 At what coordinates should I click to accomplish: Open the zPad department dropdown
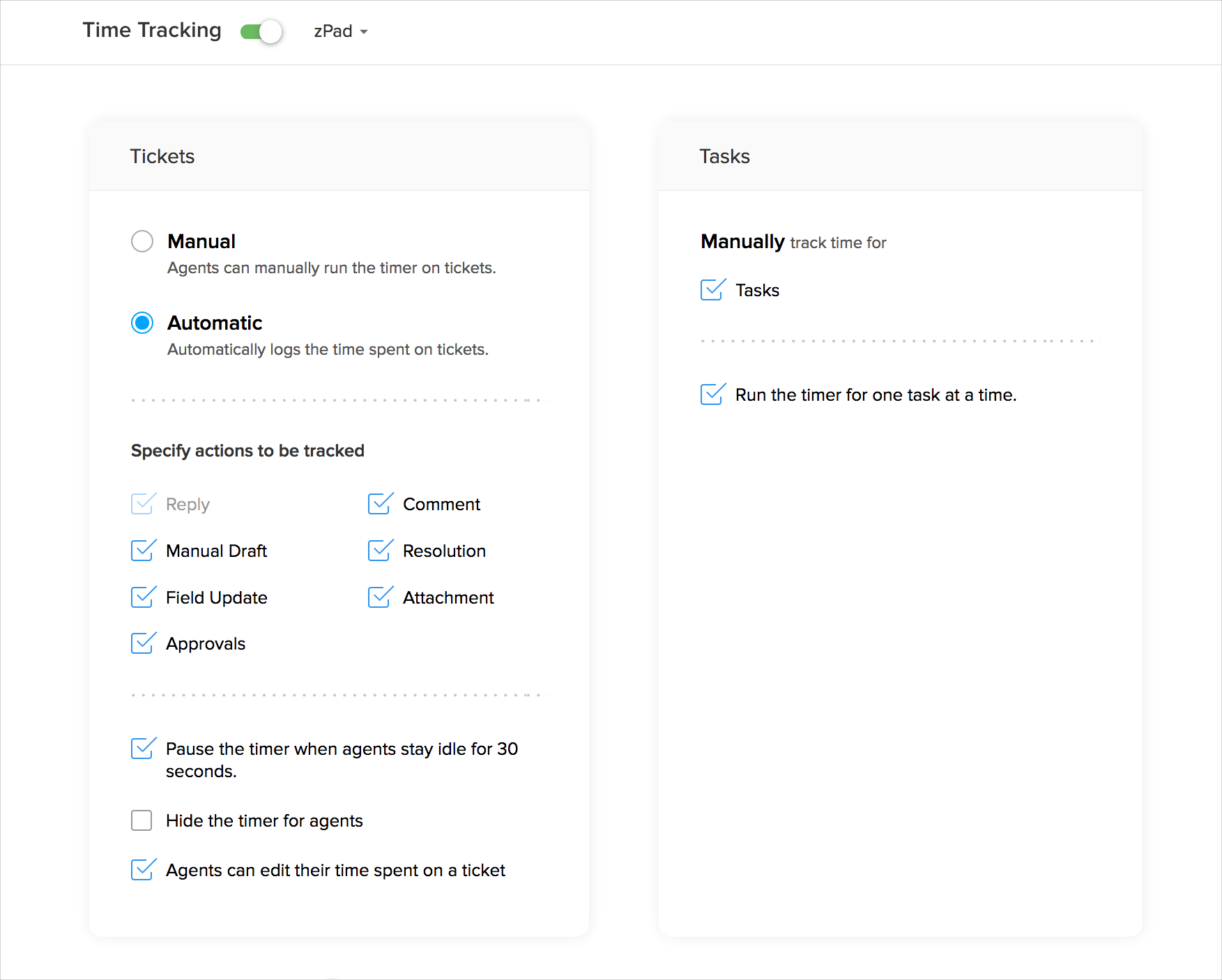(x=340, y=31)
